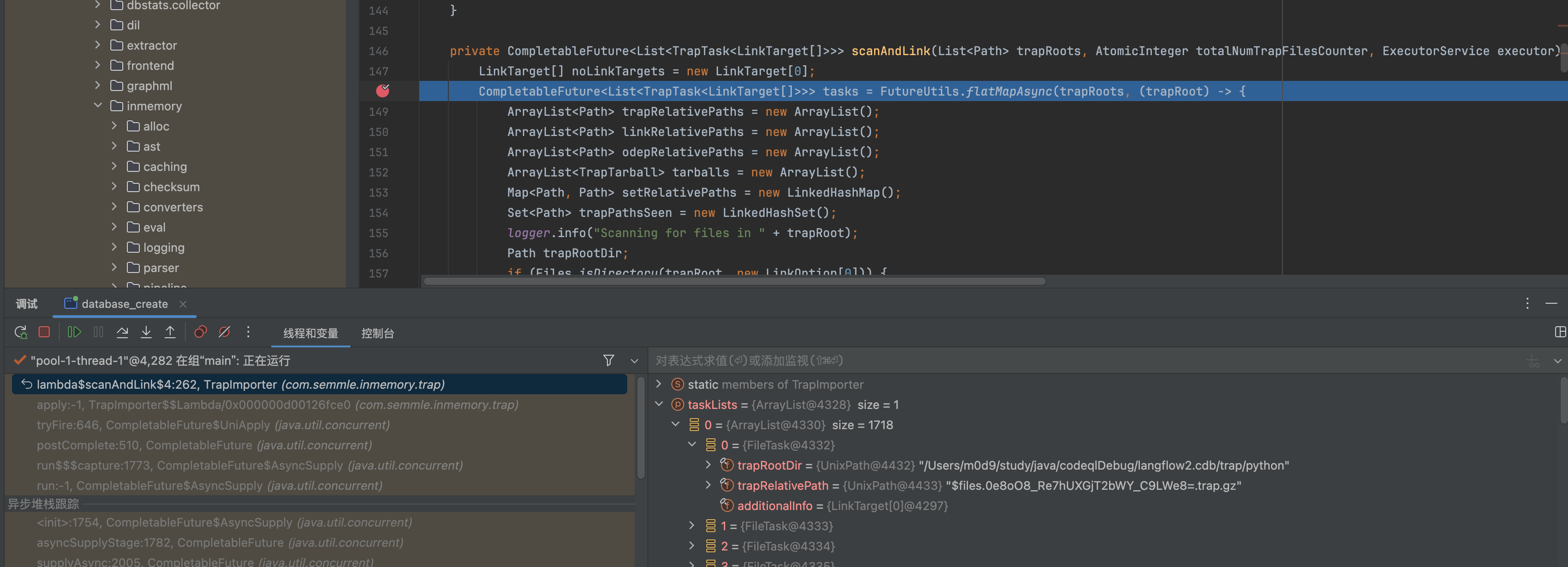Screen dimensions: 1568x567
Task: Select the run$$$capture:1773 stack frame
Action: (320, 465)
